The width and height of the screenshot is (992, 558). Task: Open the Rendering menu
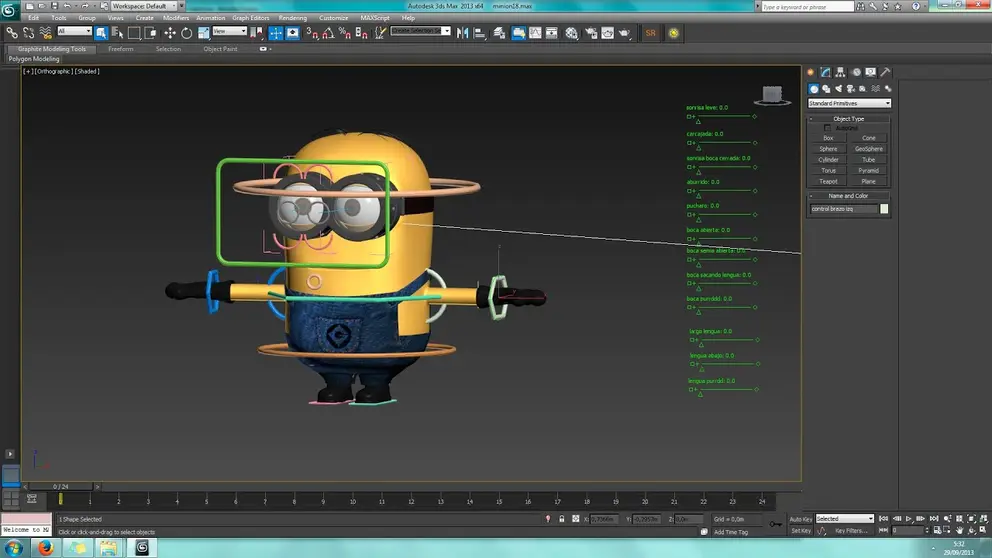pos(292,18)
